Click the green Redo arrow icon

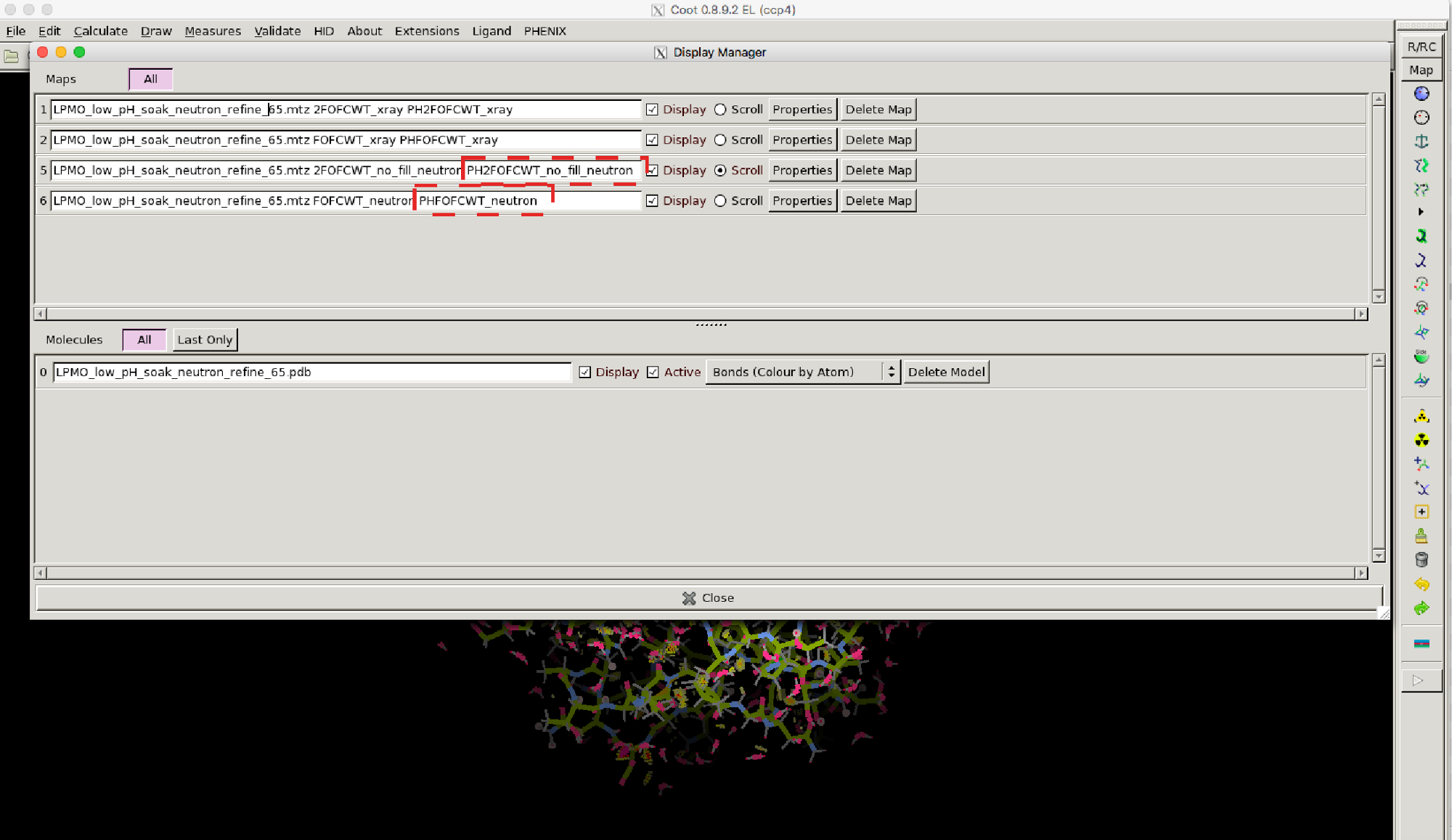[1422, 608]
